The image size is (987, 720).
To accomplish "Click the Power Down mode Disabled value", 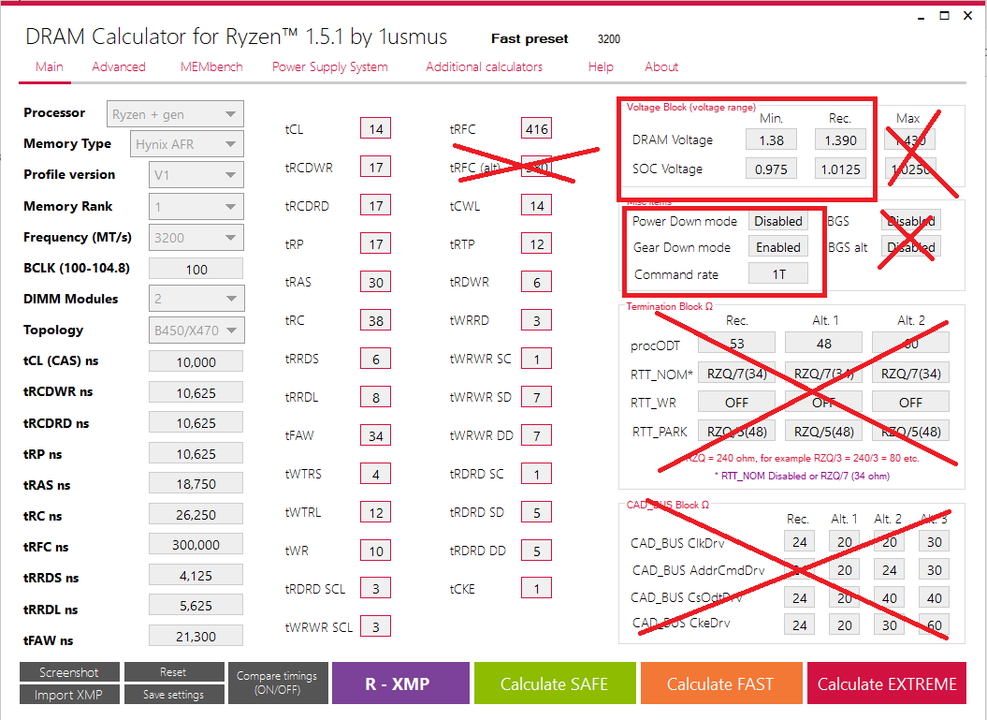I will 778,221.
